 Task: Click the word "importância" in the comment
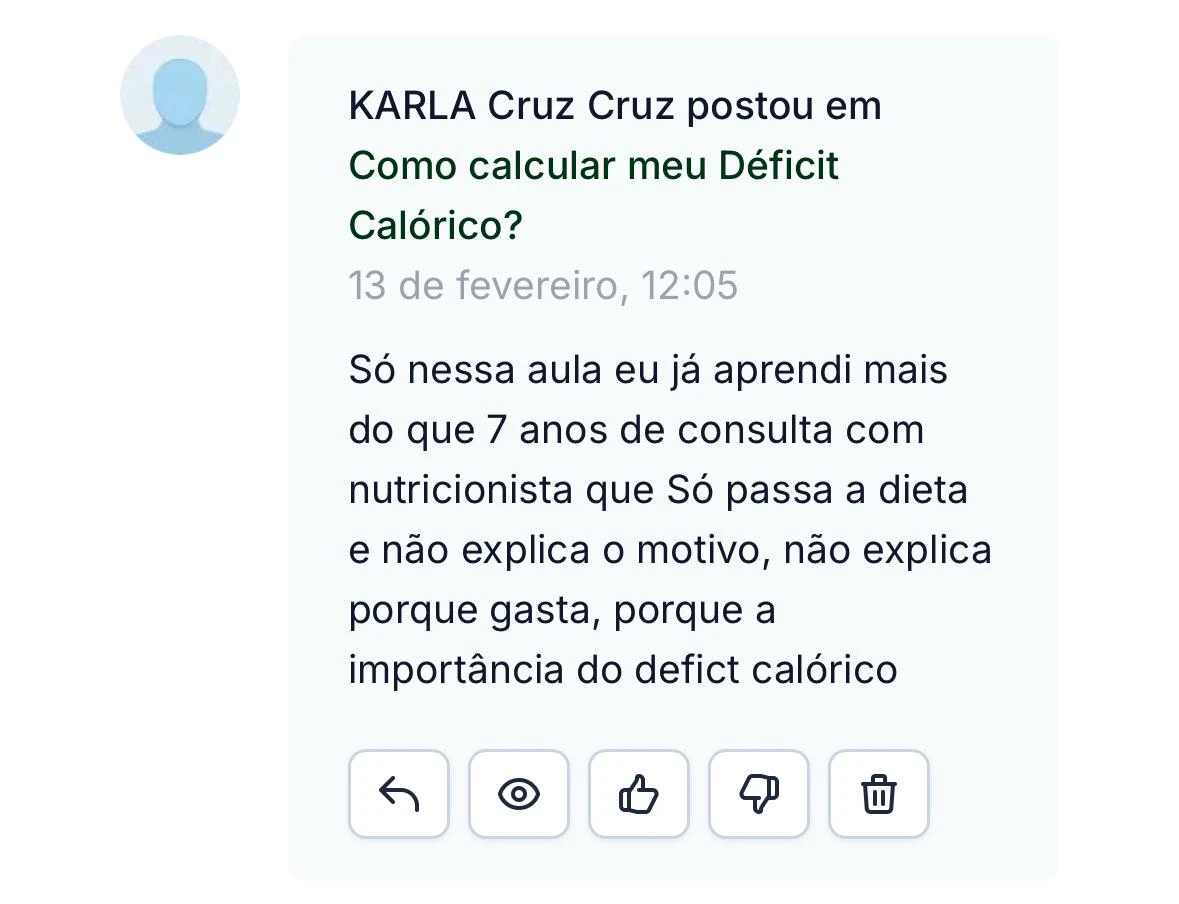pos(456,670)
